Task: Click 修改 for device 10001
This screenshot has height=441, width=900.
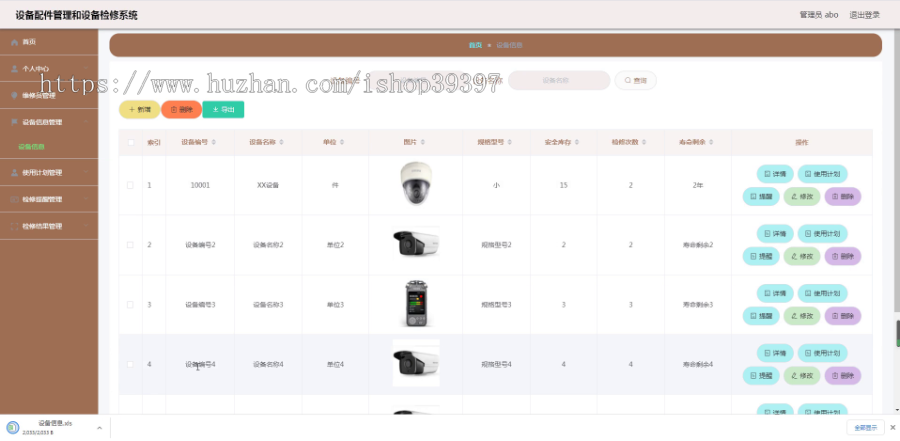Action: [802, 196]
